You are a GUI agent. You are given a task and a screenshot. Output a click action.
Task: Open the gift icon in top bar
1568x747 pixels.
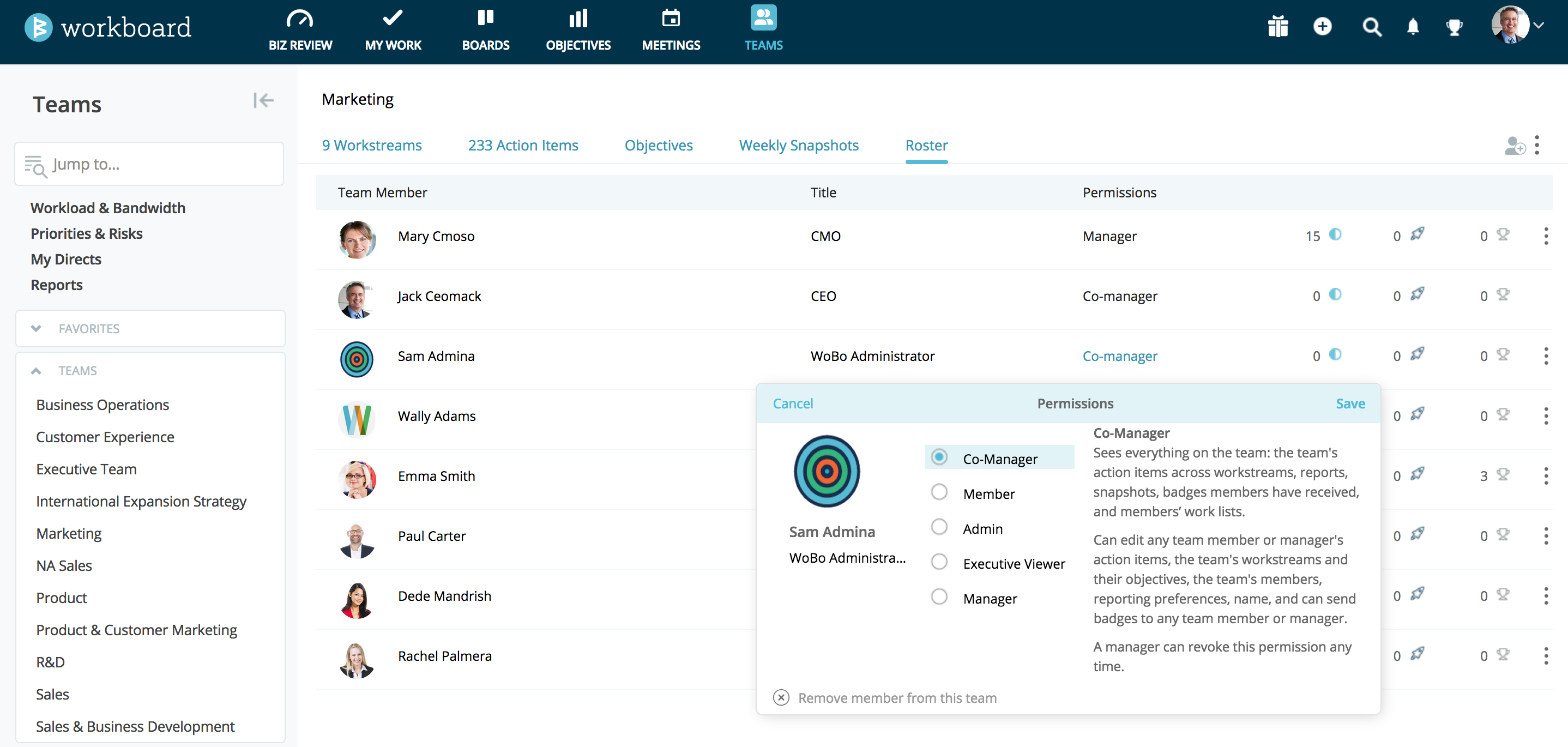(1277, 27)
